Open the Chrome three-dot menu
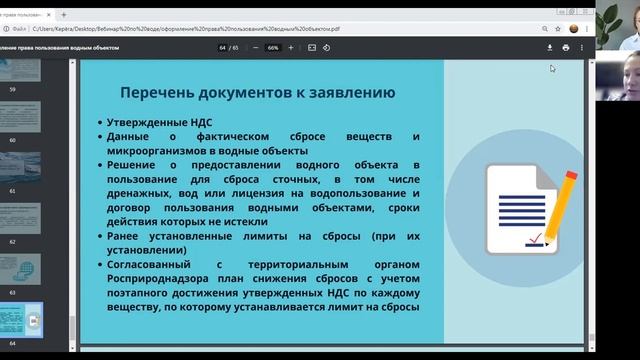 pos(587,29)
